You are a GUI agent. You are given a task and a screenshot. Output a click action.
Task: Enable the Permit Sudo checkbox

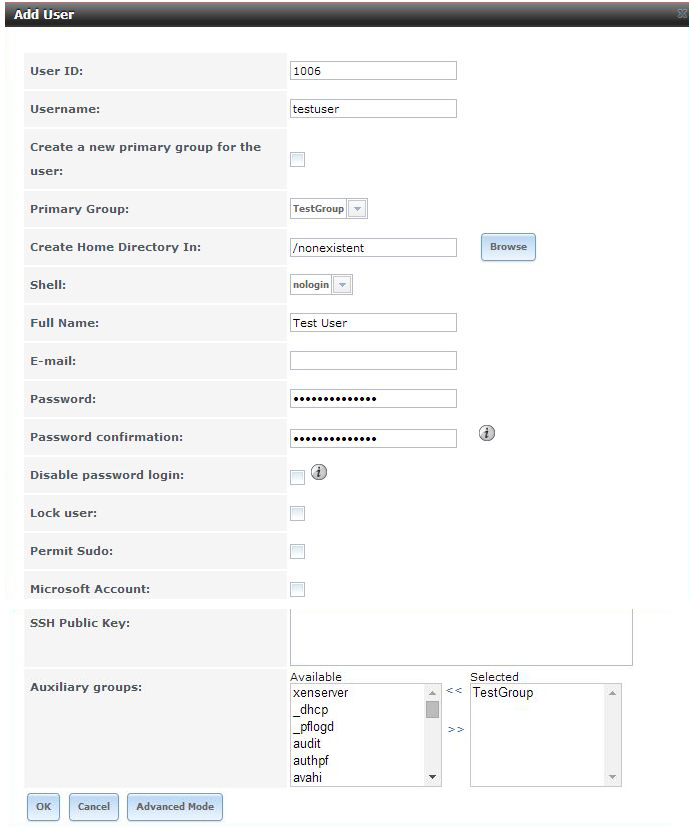[297, 552]
